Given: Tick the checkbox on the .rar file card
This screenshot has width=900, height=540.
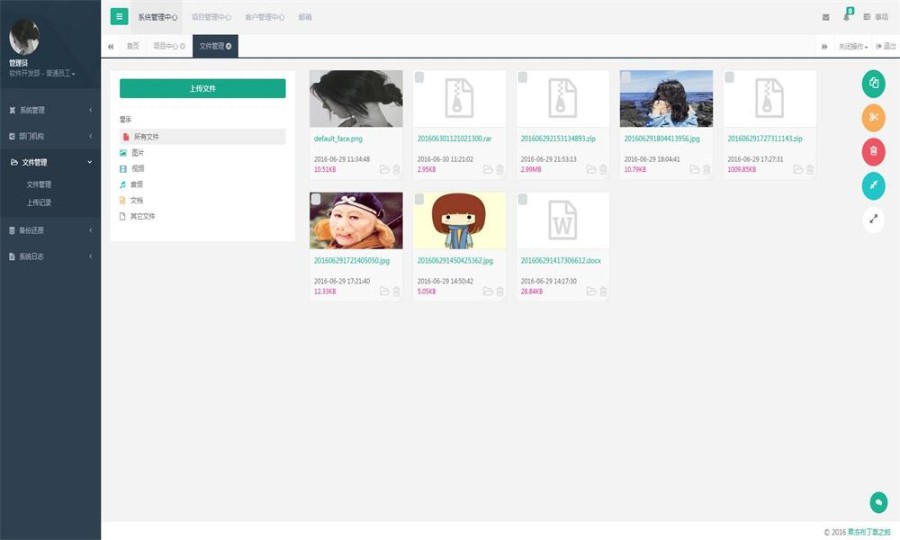Looking at the screenshot, I should point(420,77).
